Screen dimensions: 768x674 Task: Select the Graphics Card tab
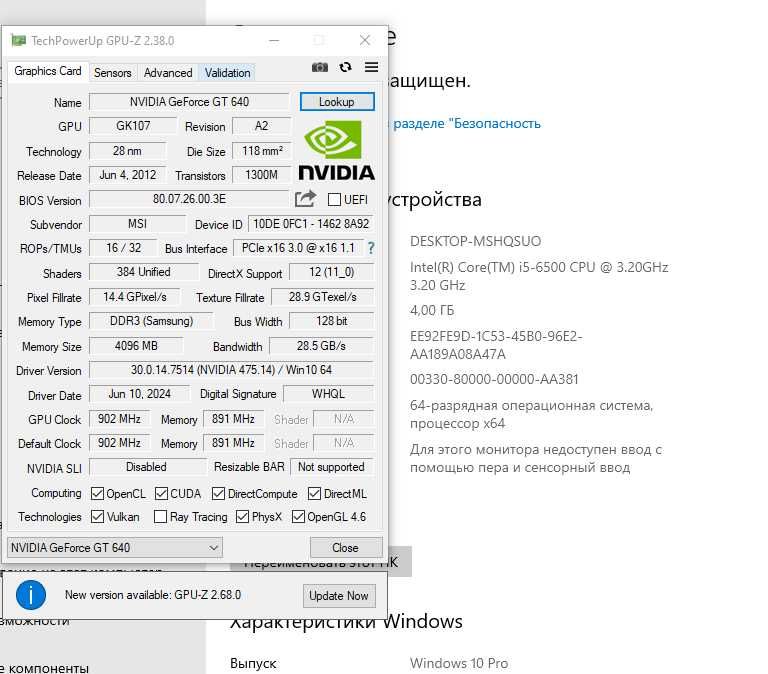(48, 71)
